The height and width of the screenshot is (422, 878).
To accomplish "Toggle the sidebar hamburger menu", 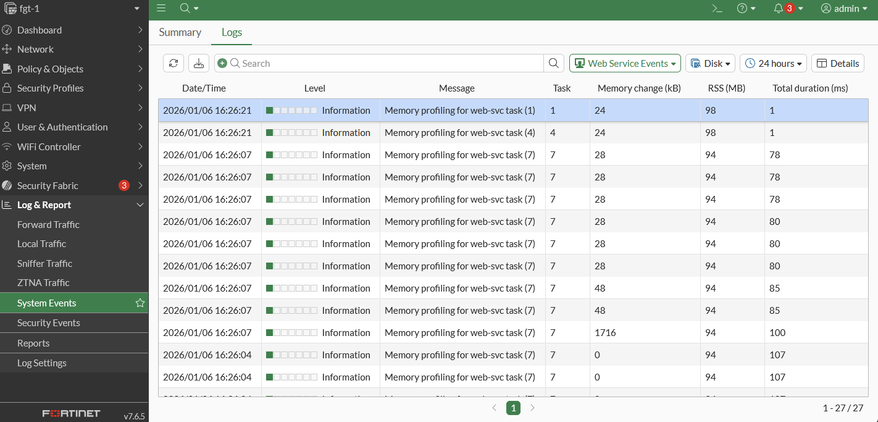I will [x=161, y=9].
